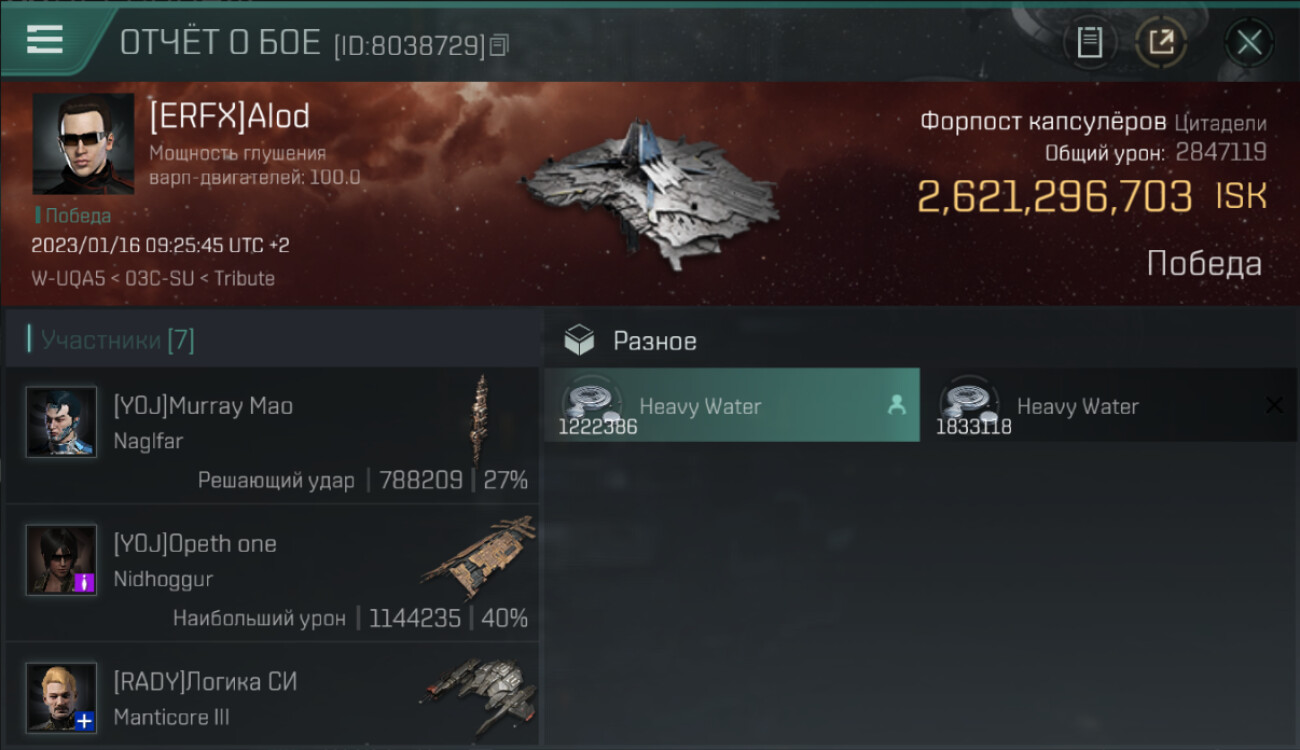Open Логика СИ's pilot portrait
Image resolution: width=1300 pixels, height=750 pixels.
coord(62,698)
